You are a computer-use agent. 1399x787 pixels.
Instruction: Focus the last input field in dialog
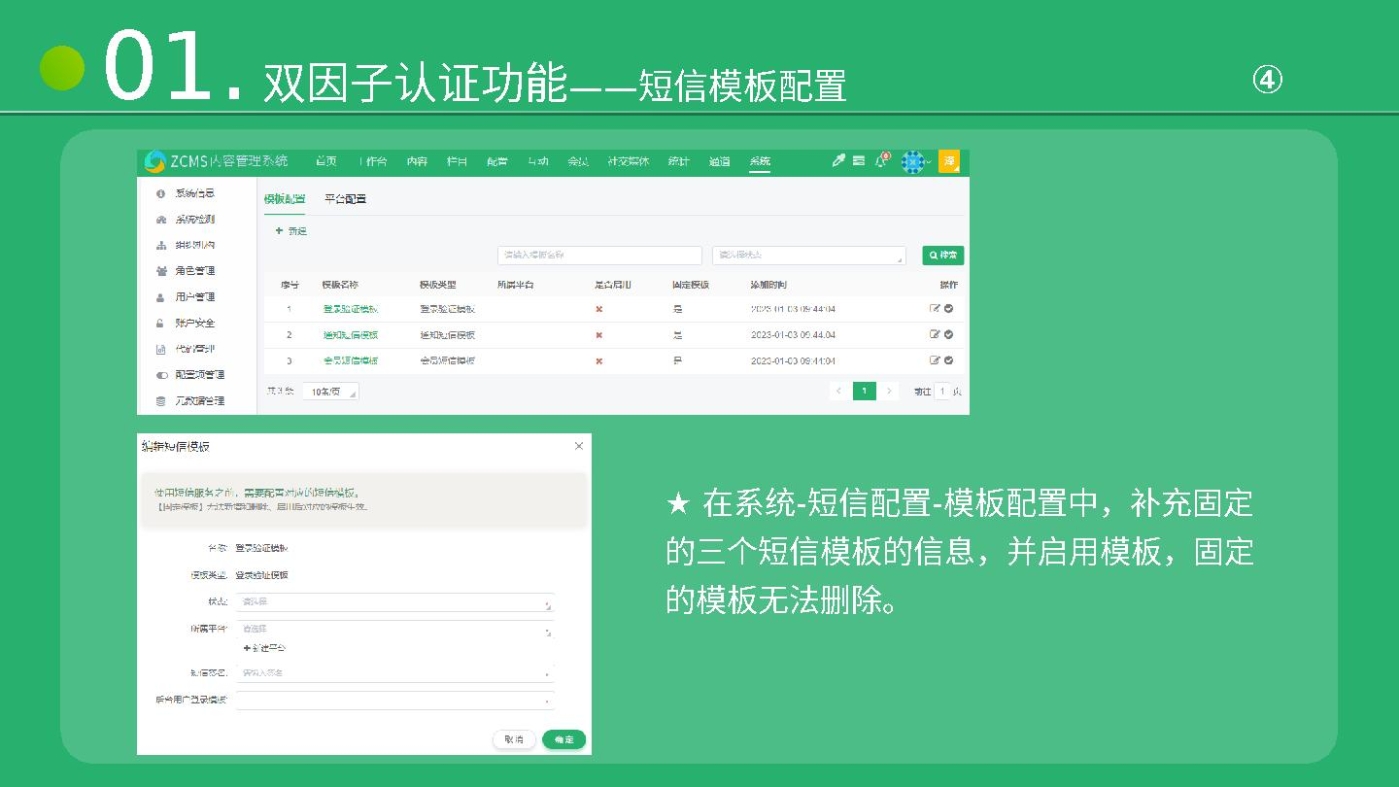[x=394, y=700]
